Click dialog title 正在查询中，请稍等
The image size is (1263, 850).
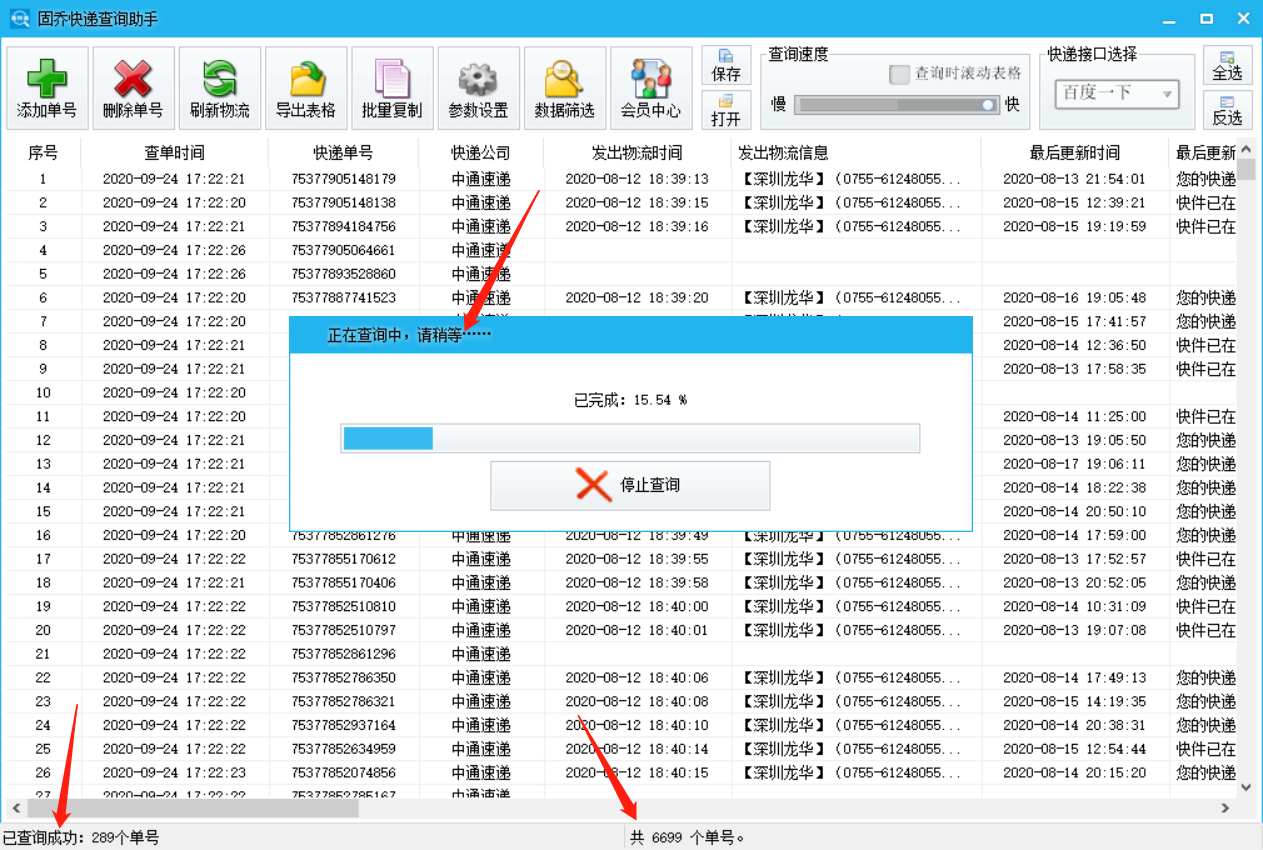point(410,335)
